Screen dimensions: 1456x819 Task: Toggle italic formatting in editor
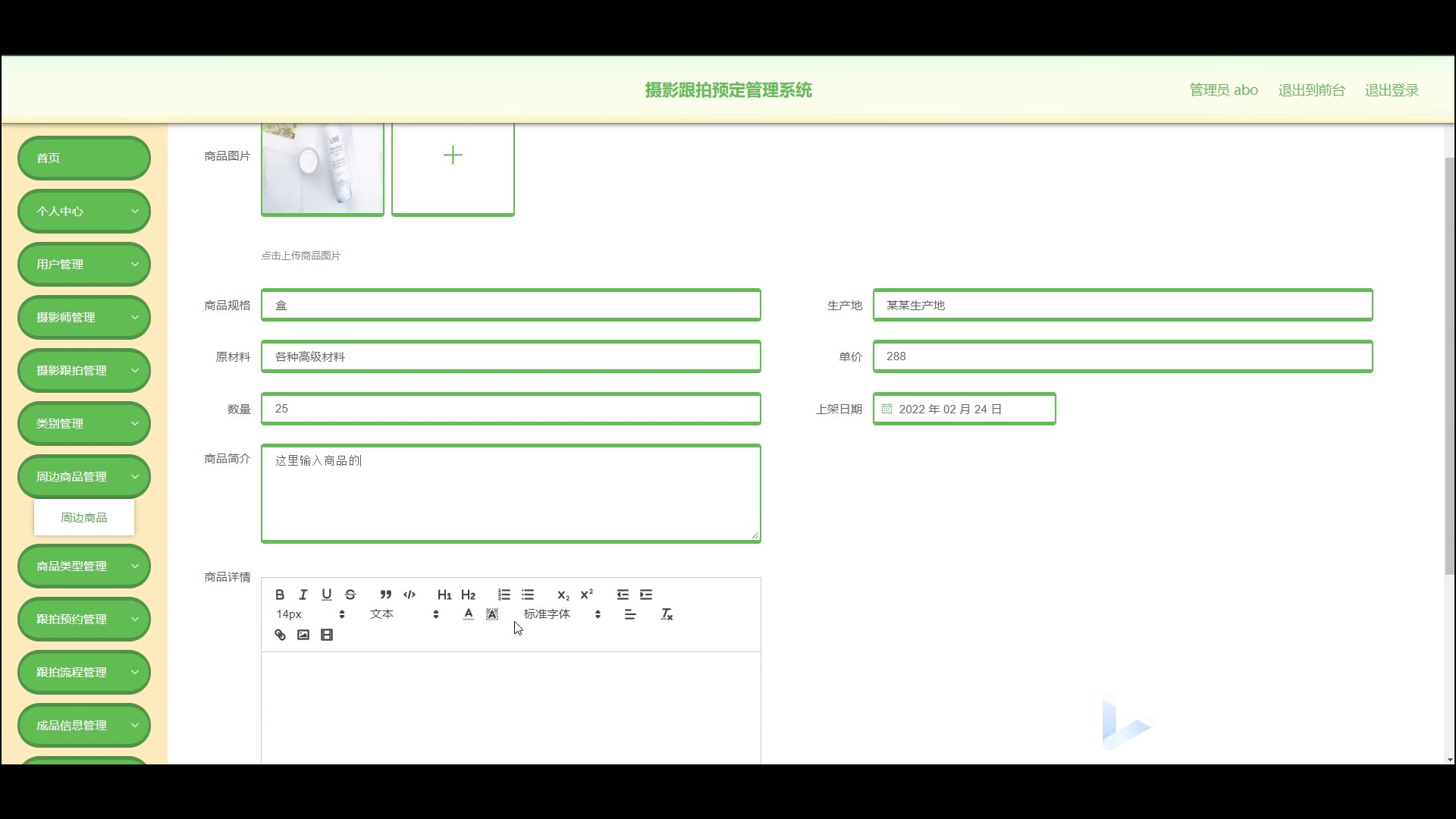pyautogui.click(x=303, y=595)
